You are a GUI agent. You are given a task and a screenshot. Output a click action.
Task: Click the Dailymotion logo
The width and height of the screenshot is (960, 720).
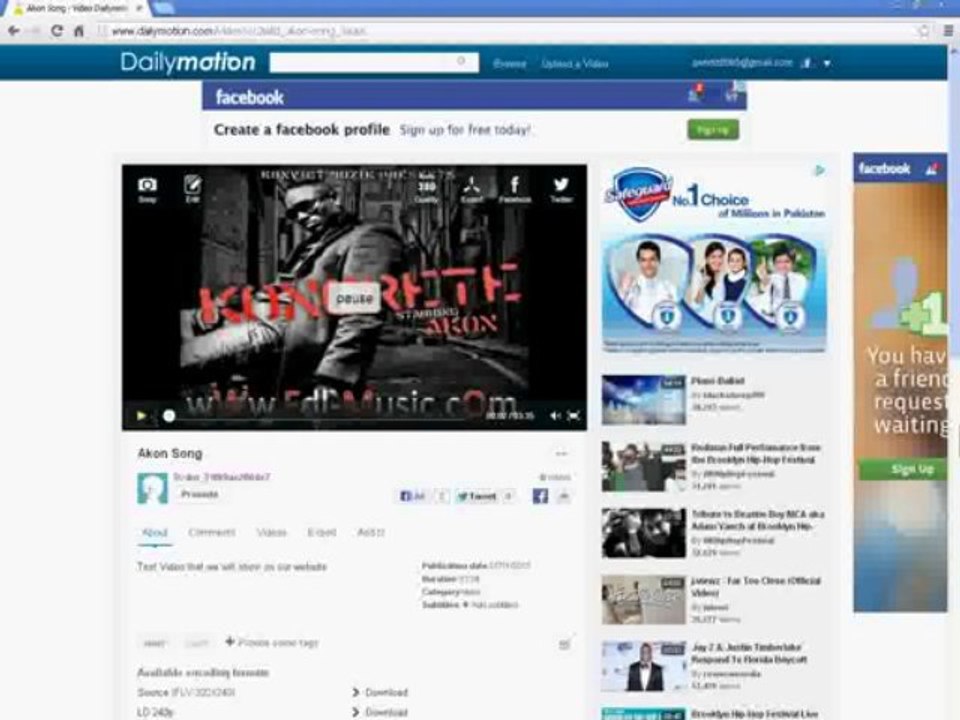(x=187, y=62)
